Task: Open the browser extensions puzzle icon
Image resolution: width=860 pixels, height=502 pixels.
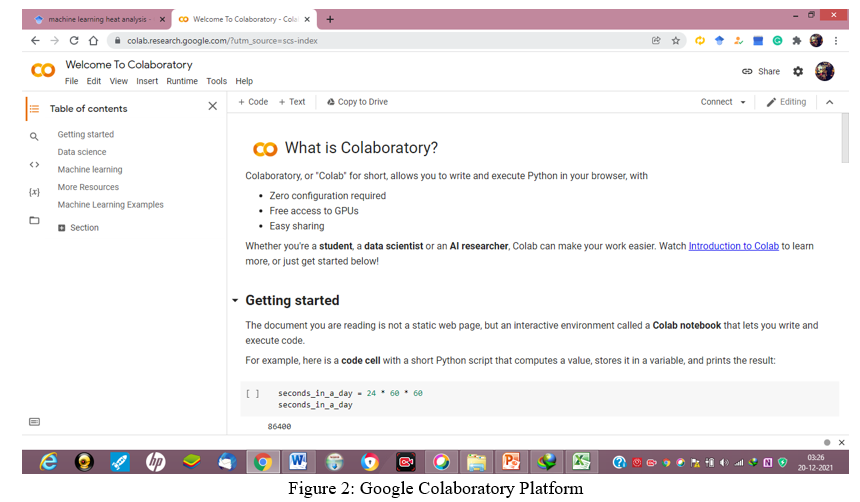Action: [797, 41]
